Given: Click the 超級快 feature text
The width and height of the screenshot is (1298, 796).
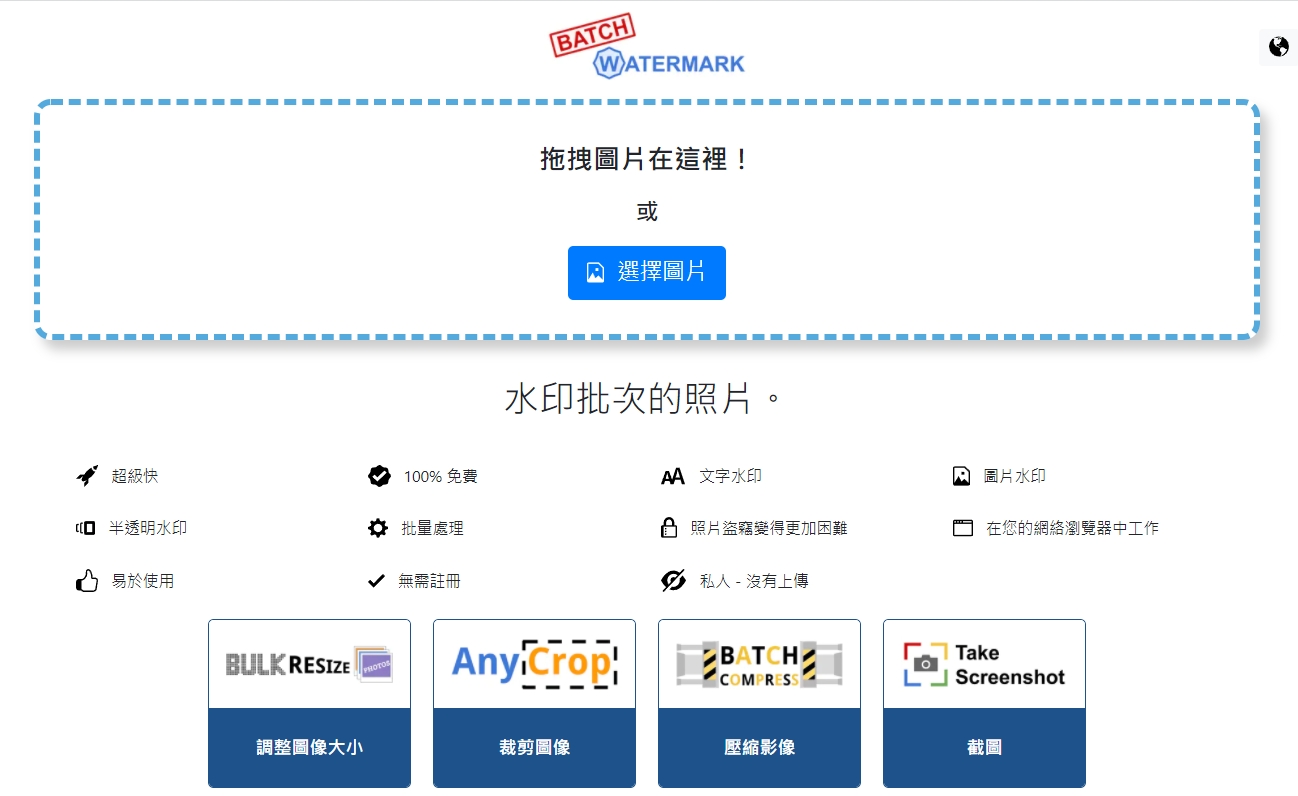Looking at the screenshot, I should (x=135, y=476).
